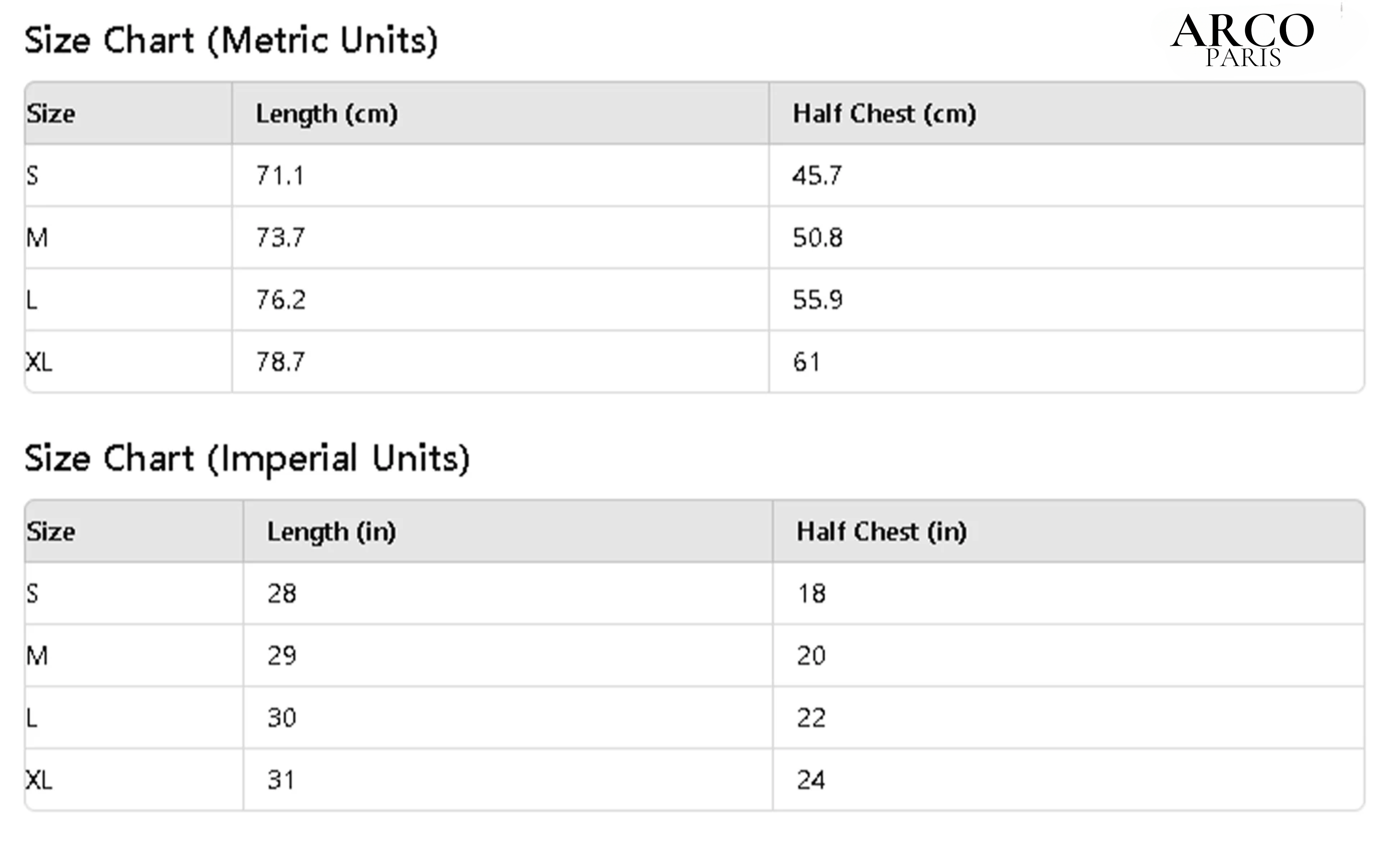
Task: Click the Size Chart (Imperial Units) heading
Action: click(247, 459)
